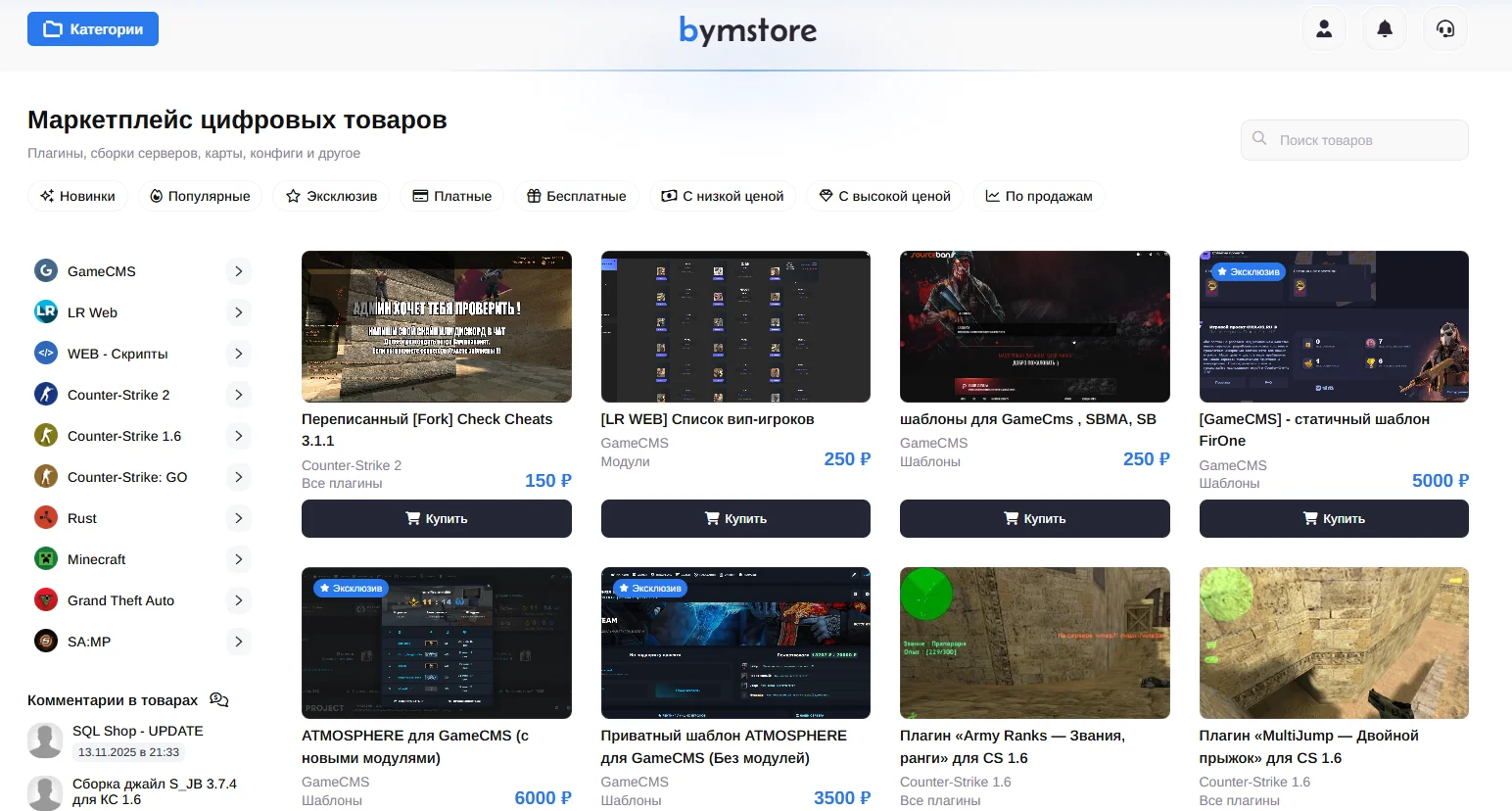Screen dimensions: 1512x811
Task: Open Сборка джайл S_JB 3.7.4 comment
Action: (x=155, y=791)
